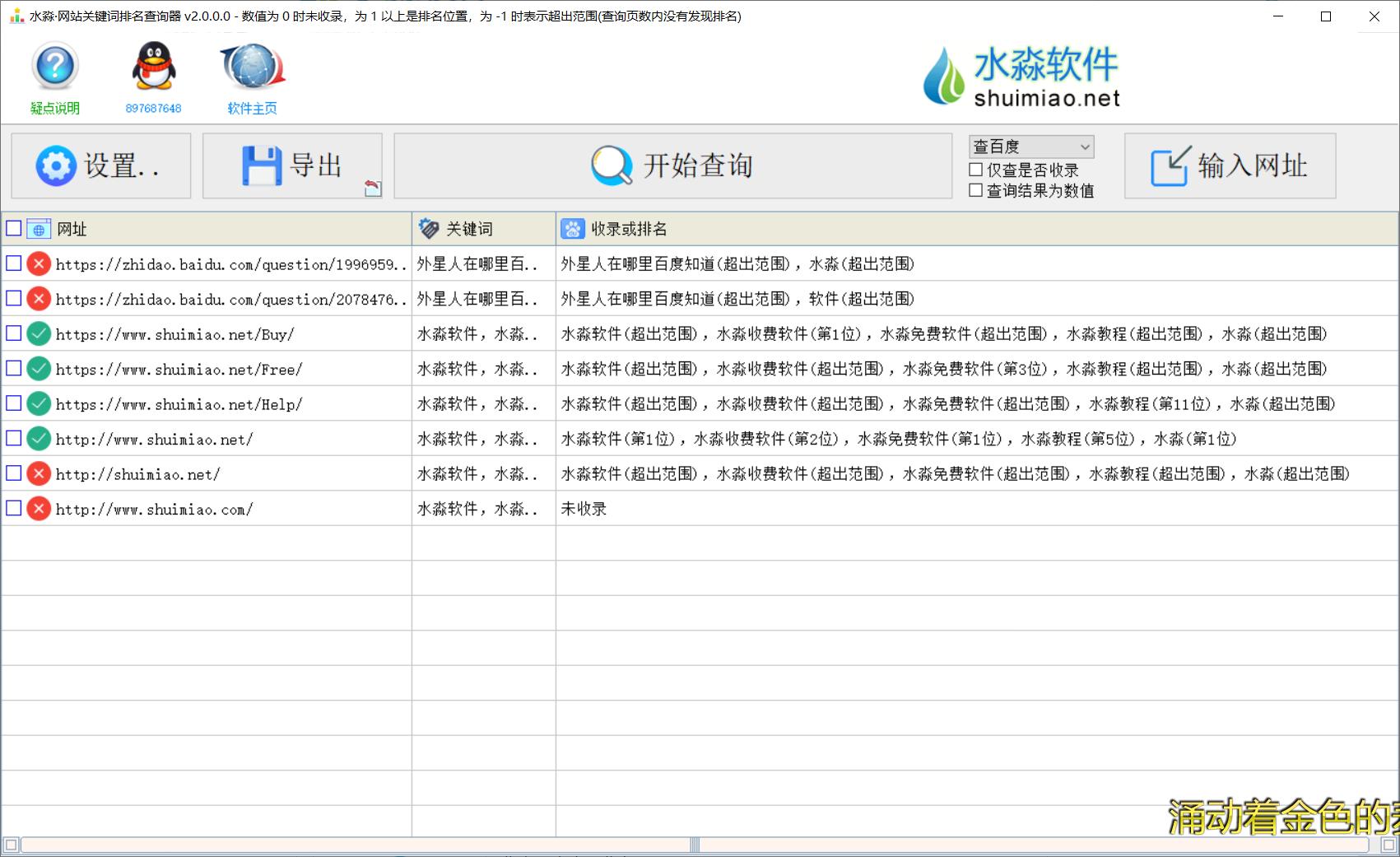This screenshot has height=857, width=1400.
Task: Check the row for zhidao question/1996959
Action: coord(14,263)
